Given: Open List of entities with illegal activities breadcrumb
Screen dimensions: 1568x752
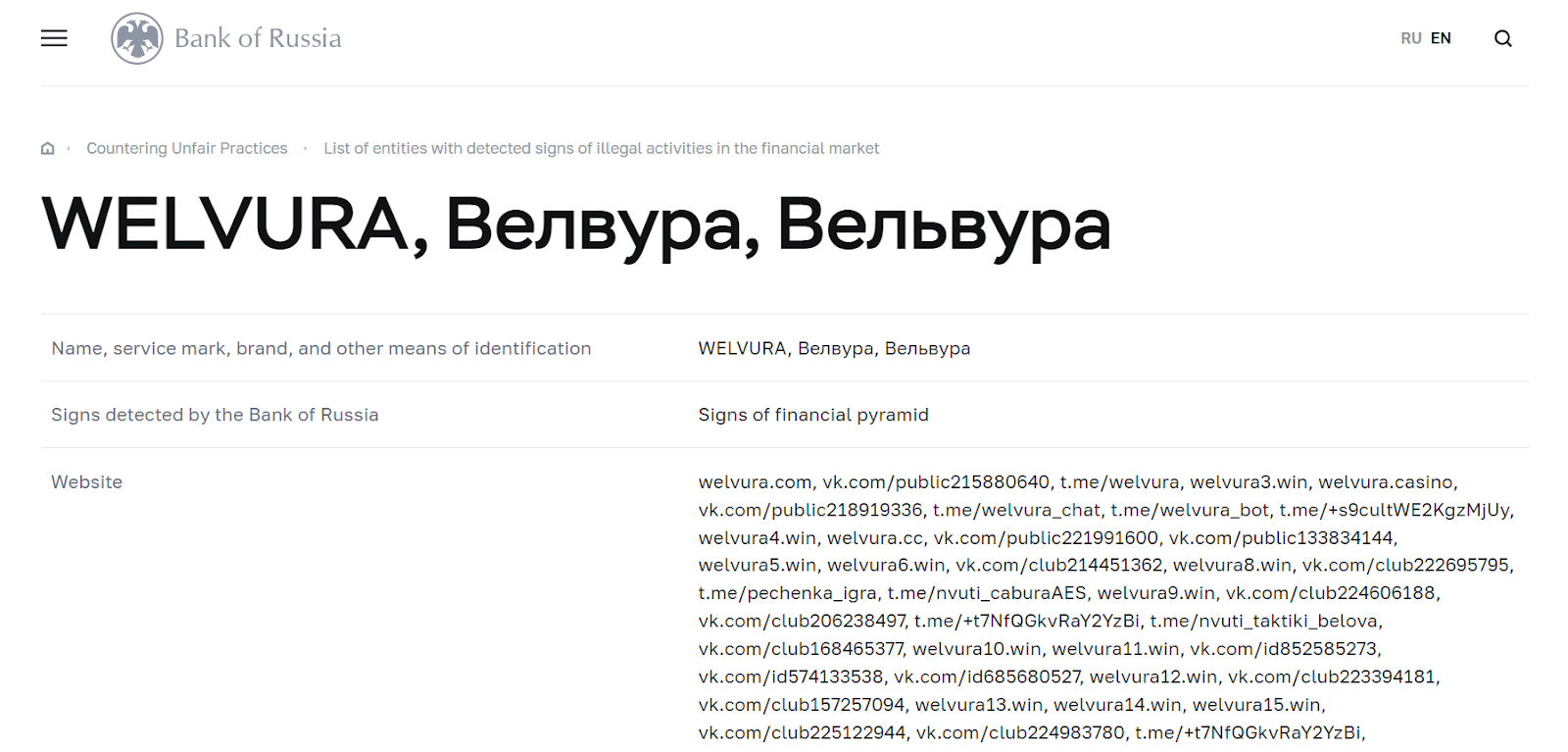Looking at the screenshot, I should point(601,148).
